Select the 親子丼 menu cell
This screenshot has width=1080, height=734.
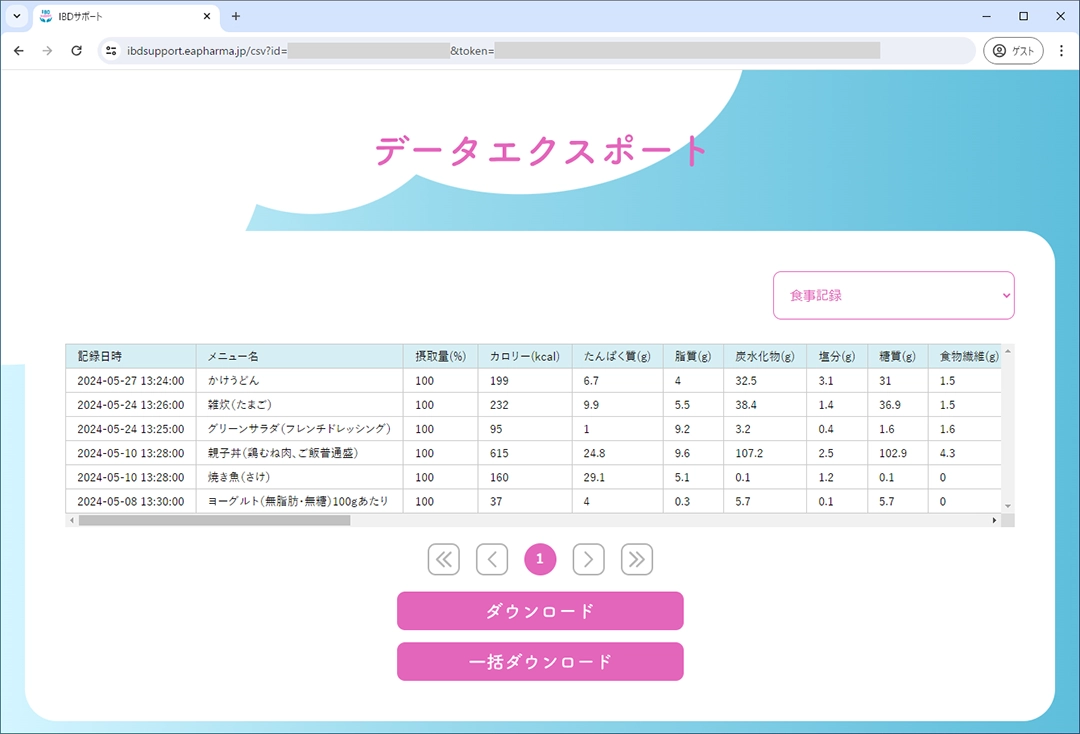tap(300, 453)
